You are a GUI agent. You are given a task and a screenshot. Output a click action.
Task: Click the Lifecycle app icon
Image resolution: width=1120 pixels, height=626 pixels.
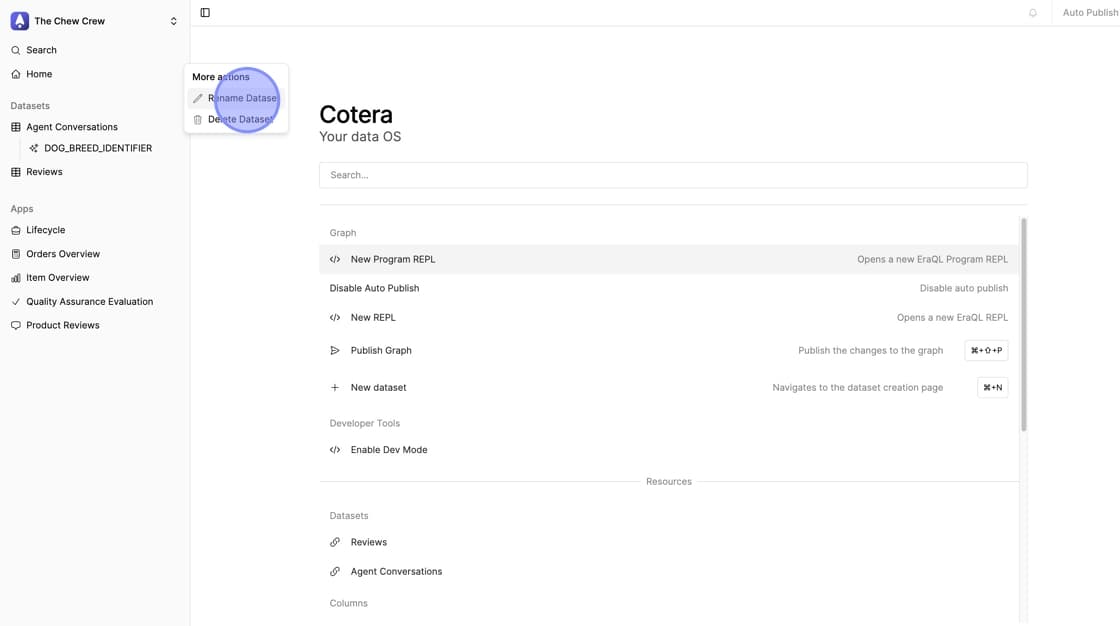click(16, 230)
